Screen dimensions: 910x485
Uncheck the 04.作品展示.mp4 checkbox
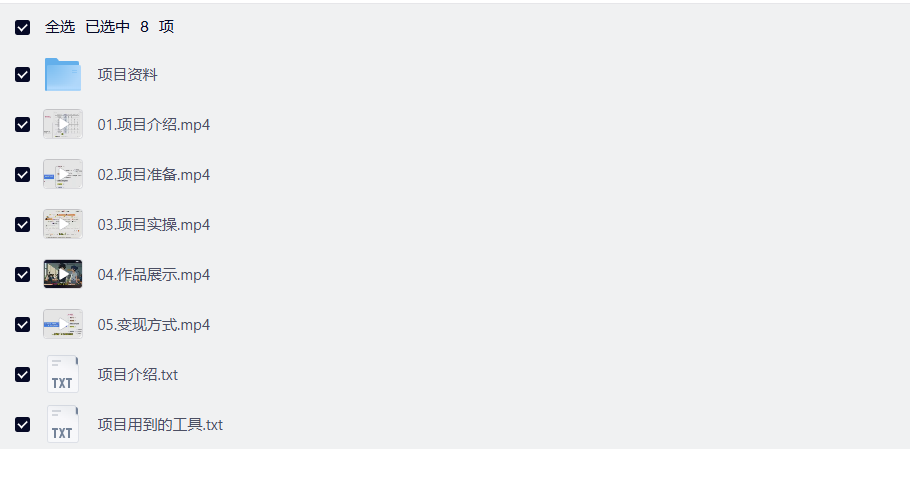23,275
